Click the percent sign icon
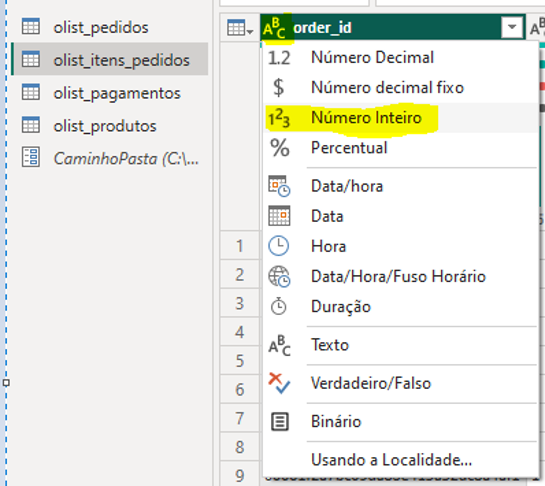The width and height of the screenshot is (545, 486). click(280, 148)
